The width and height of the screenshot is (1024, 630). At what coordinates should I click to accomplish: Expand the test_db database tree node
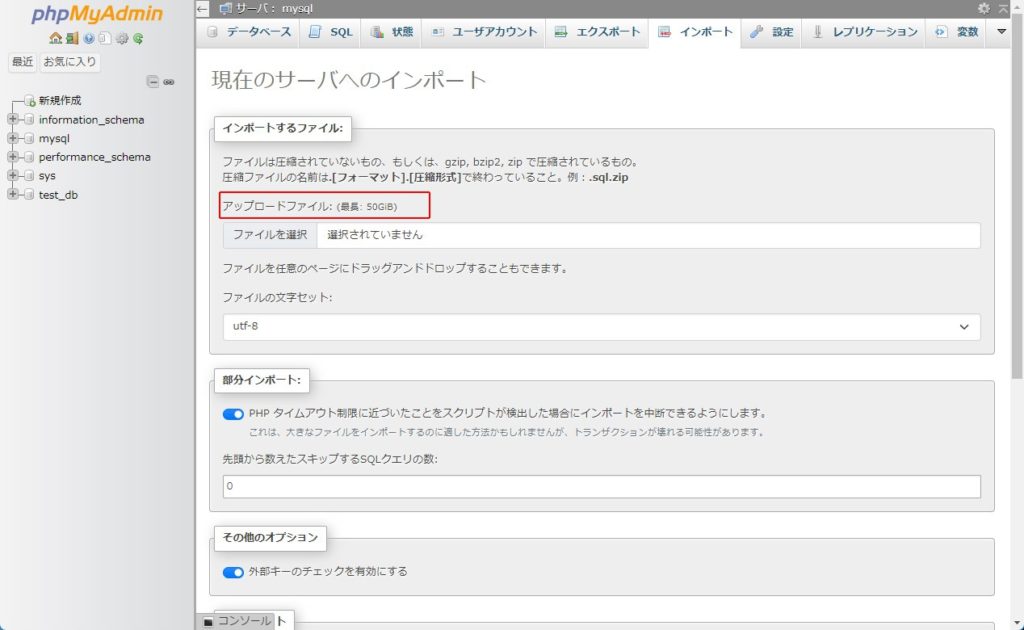pyautogui.click(x=13, y=195)
